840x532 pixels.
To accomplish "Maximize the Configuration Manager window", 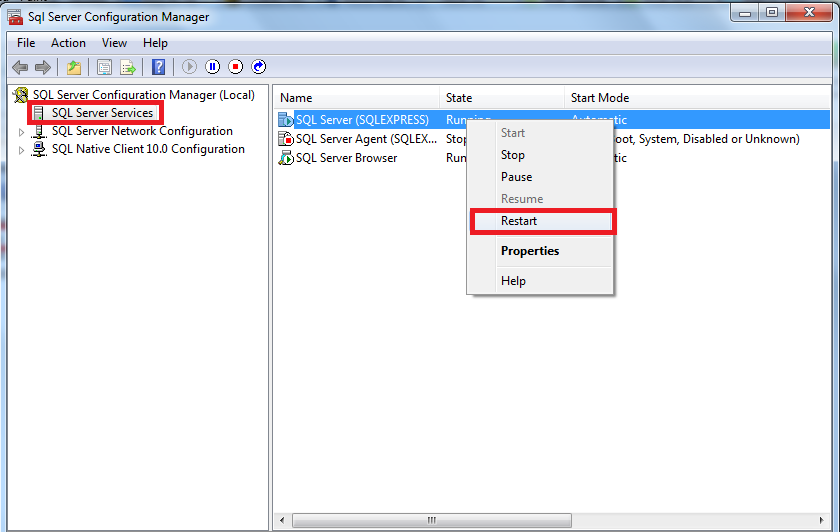I will tap(772, 12).
